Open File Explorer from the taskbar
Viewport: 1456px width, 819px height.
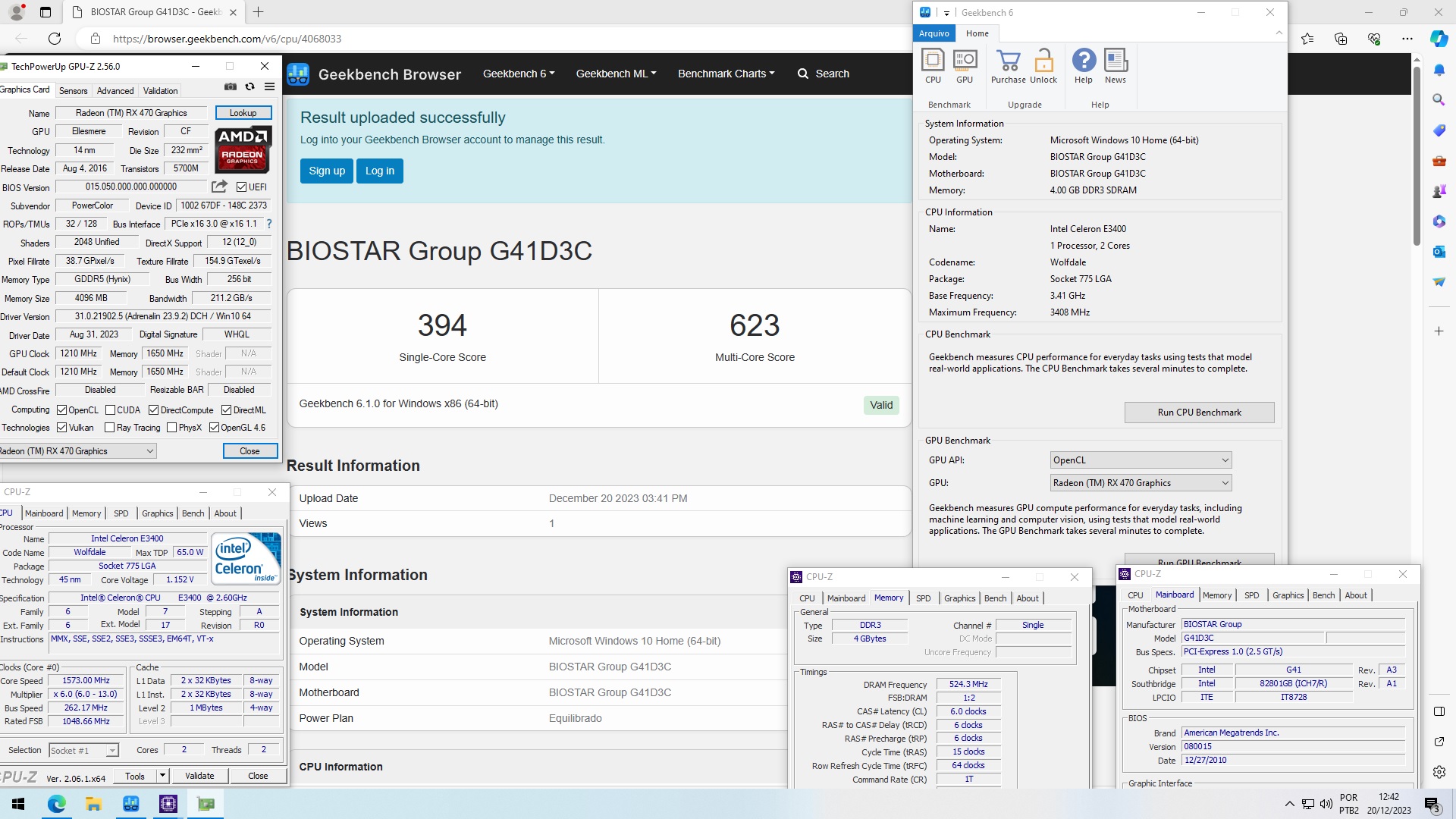(x=93, y=804)
